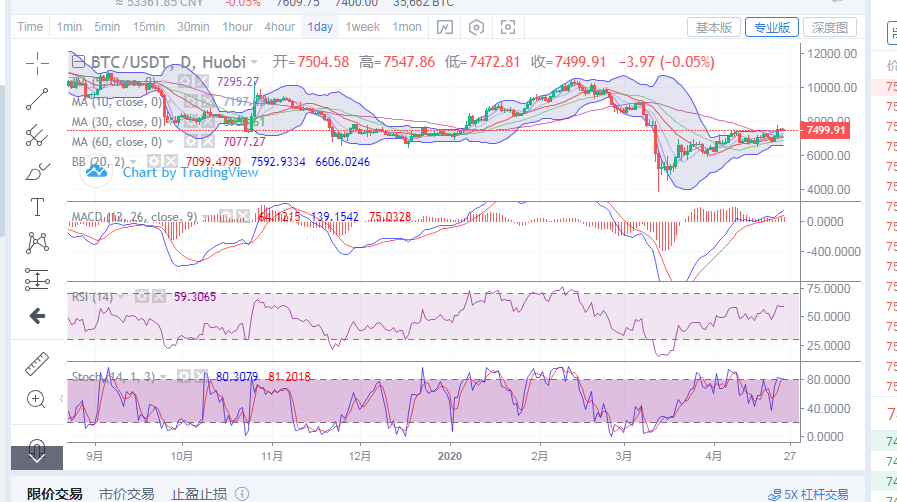Select the measure ruler tool

[x=37, y=361]
